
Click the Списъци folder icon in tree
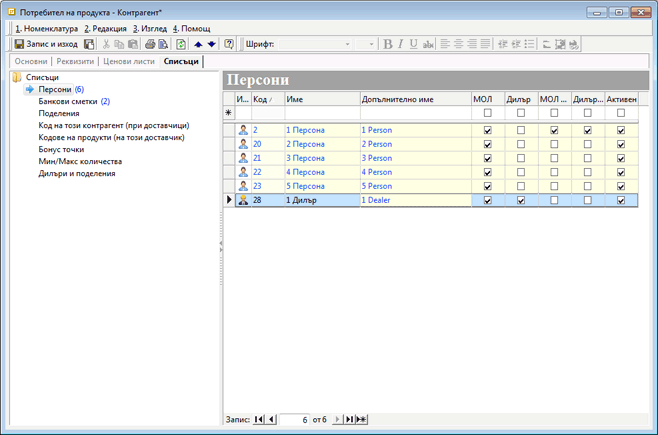tap(17, 77)
